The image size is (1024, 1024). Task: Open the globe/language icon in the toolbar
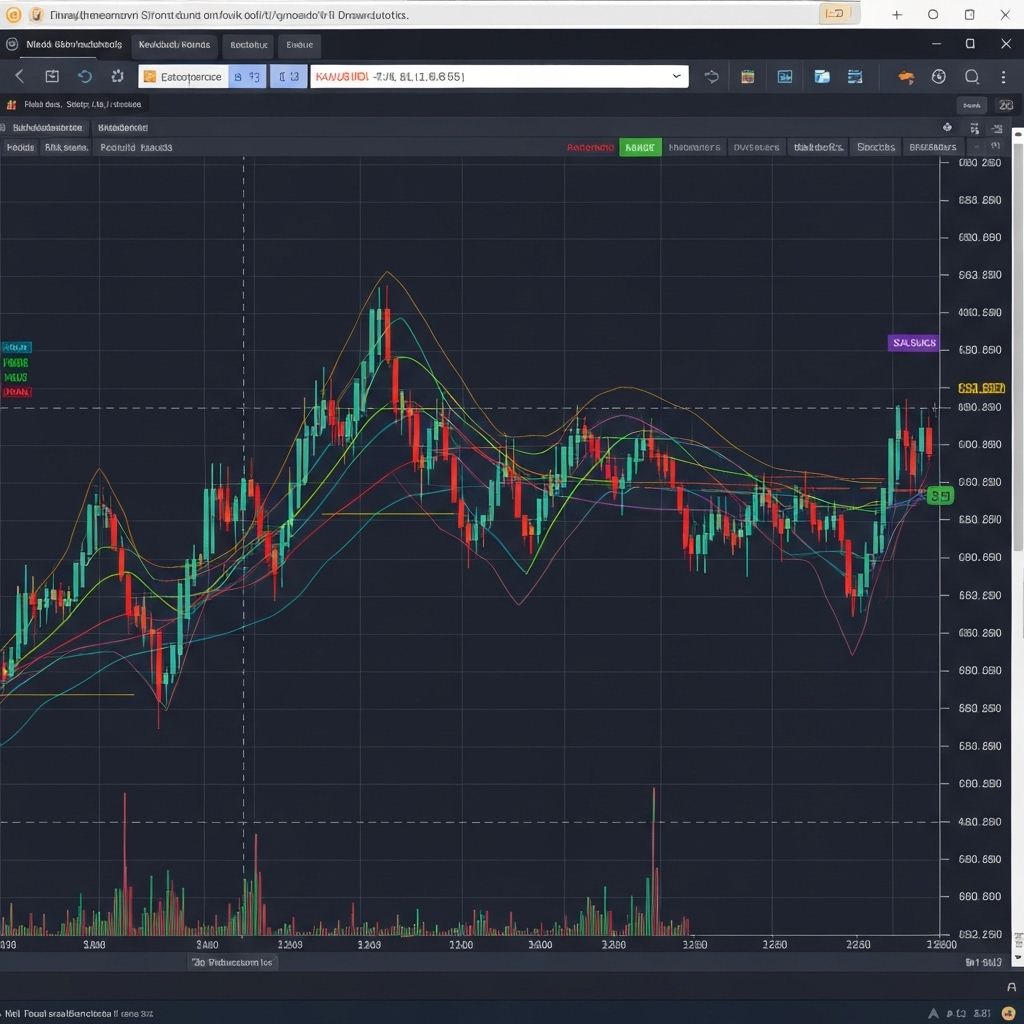(x=939, y=76)
